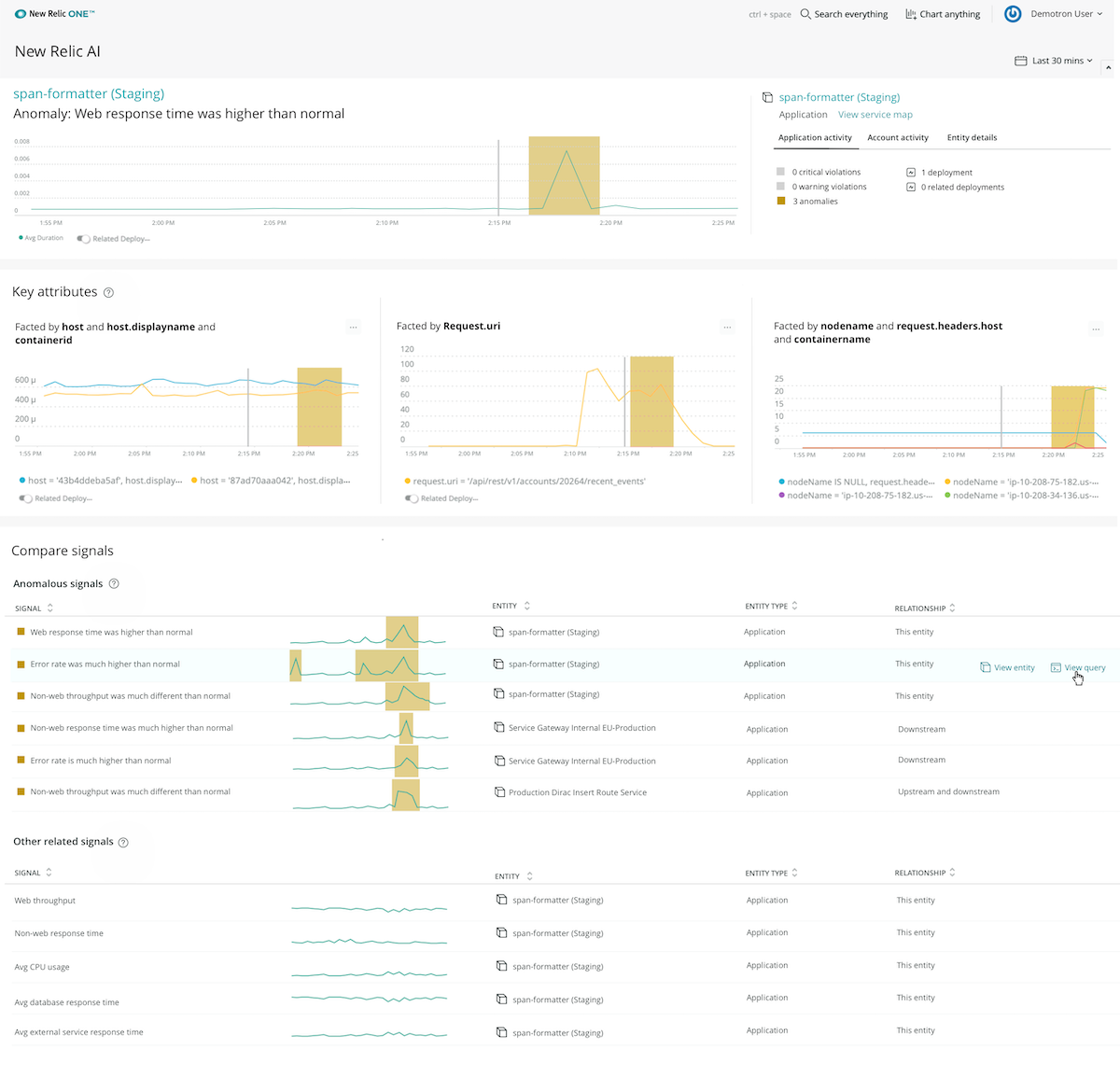The height and width of the screenshot is (1077, 1120).
Task: Open the Request.uri chart options menu
Action: tap(727, 328)
